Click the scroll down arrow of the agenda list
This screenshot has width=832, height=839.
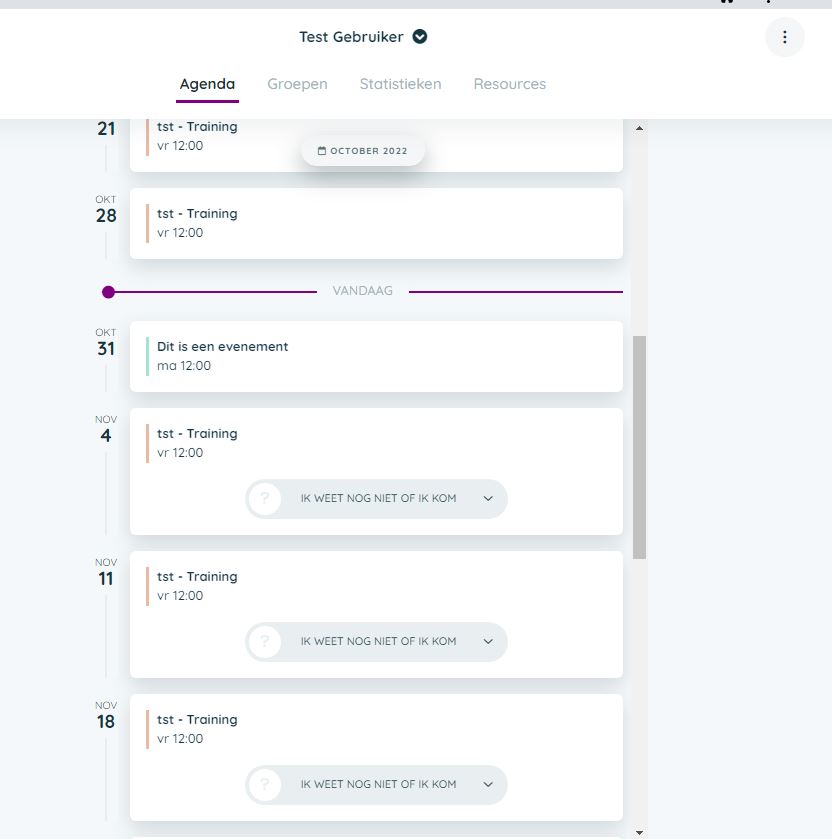[x=639, y=831]
